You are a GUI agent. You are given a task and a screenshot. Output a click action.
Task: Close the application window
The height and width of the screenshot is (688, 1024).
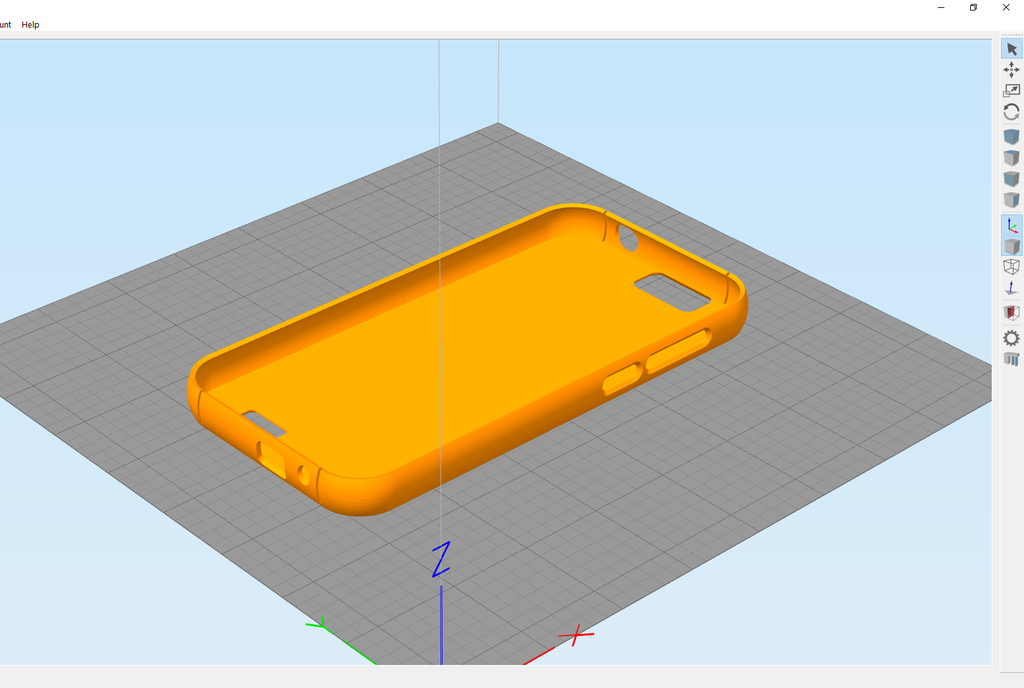[1006, 8]
